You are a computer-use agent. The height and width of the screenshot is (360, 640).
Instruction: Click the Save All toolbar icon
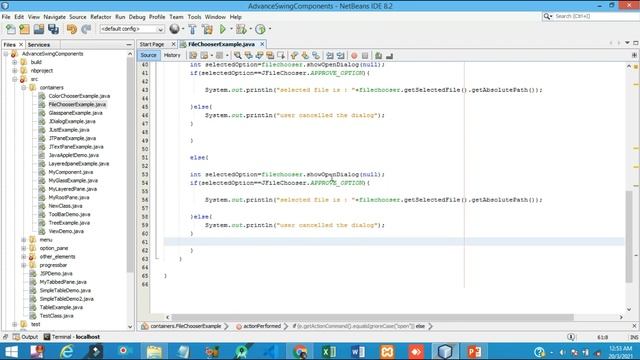(53, 29)
